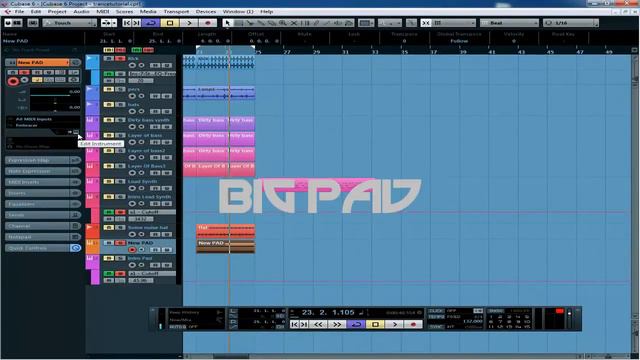640x360 pixels.
Task: Go to previous marker in transport panel
Action: [294, 324]
